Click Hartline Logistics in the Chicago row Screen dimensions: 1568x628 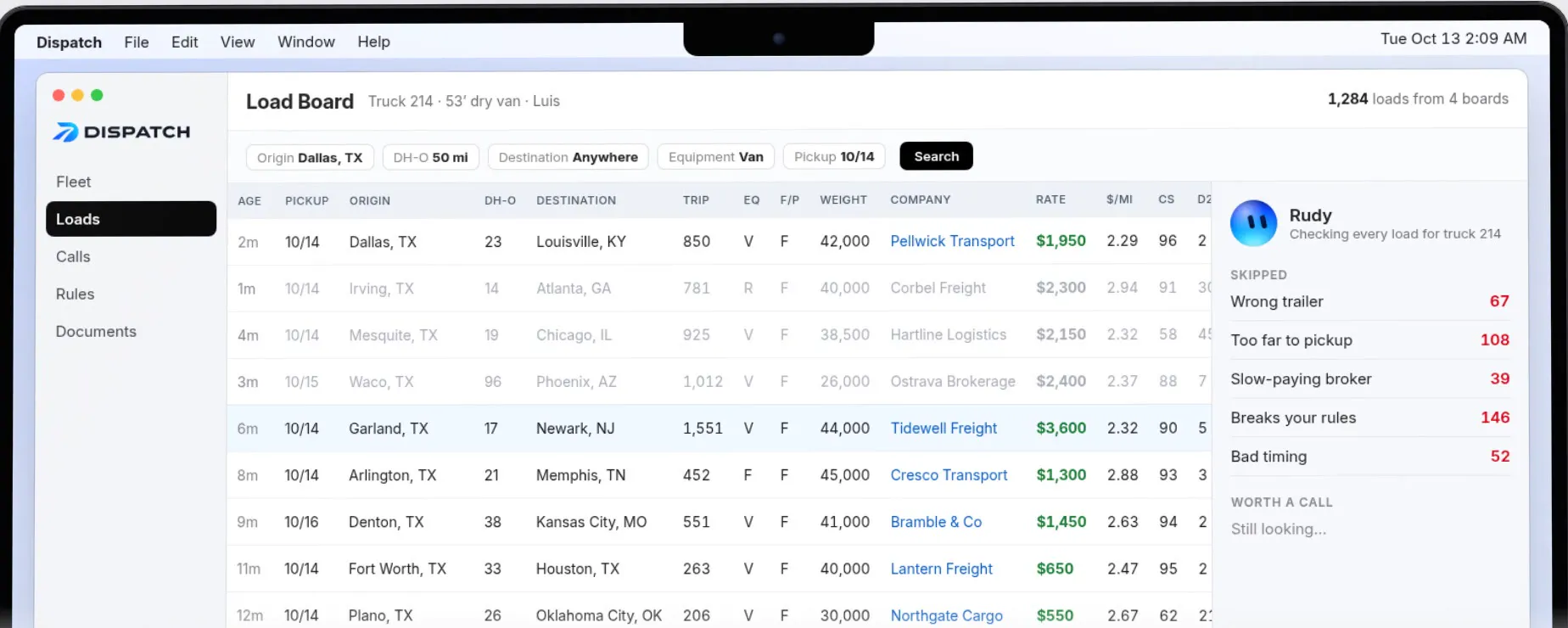[948, 334]
